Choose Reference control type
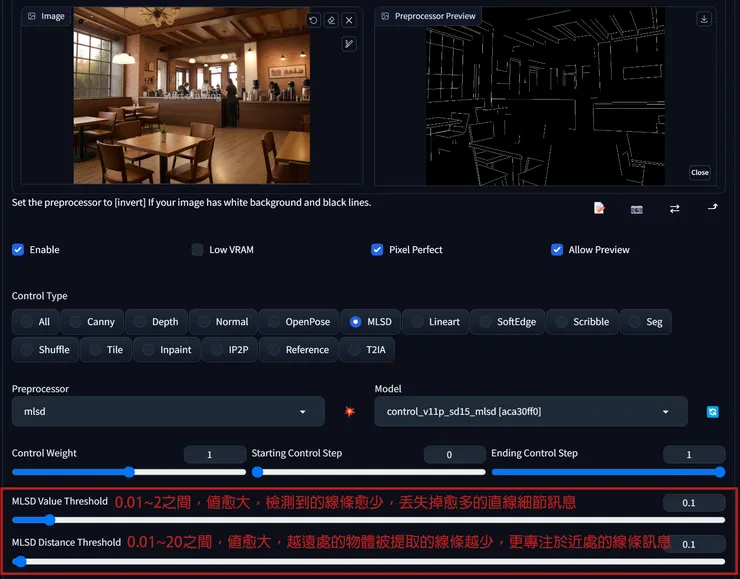 pyautogui.click(x=299, y=350)
